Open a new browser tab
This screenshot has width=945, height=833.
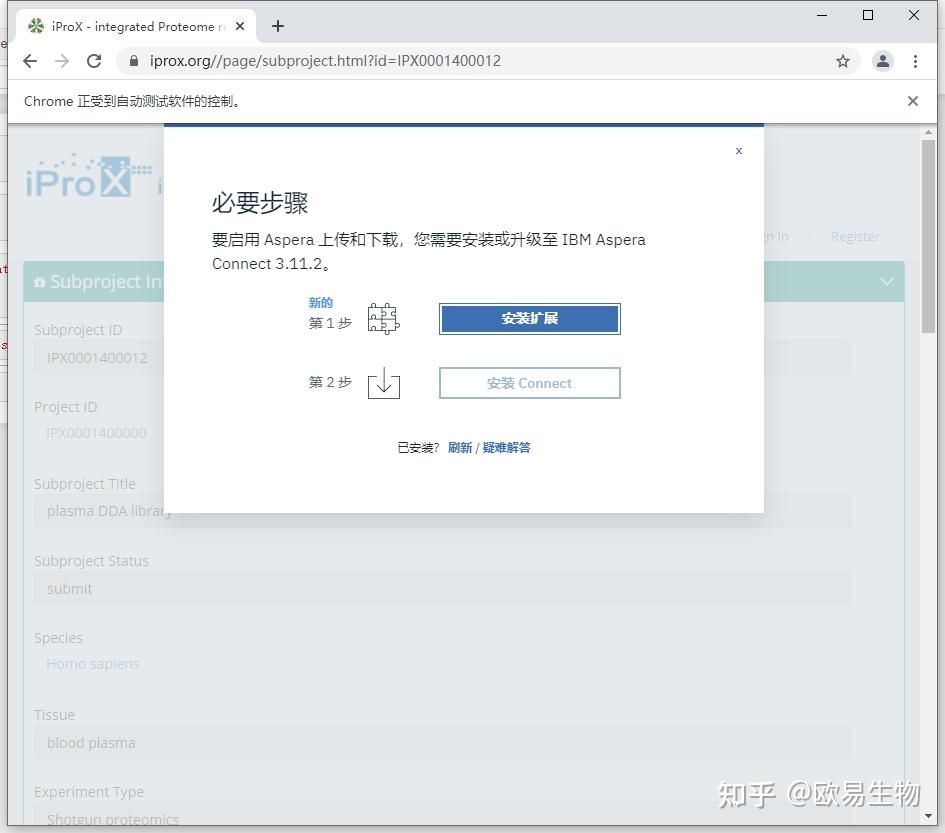[x=277, y=26]
